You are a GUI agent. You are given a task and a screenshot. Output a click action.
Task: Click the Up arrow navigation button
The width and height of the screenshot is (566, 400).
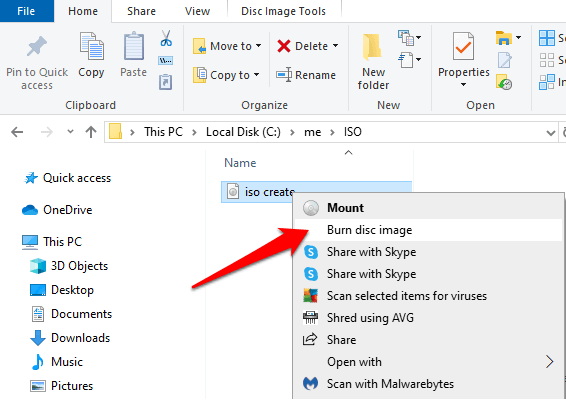(91, 132)
